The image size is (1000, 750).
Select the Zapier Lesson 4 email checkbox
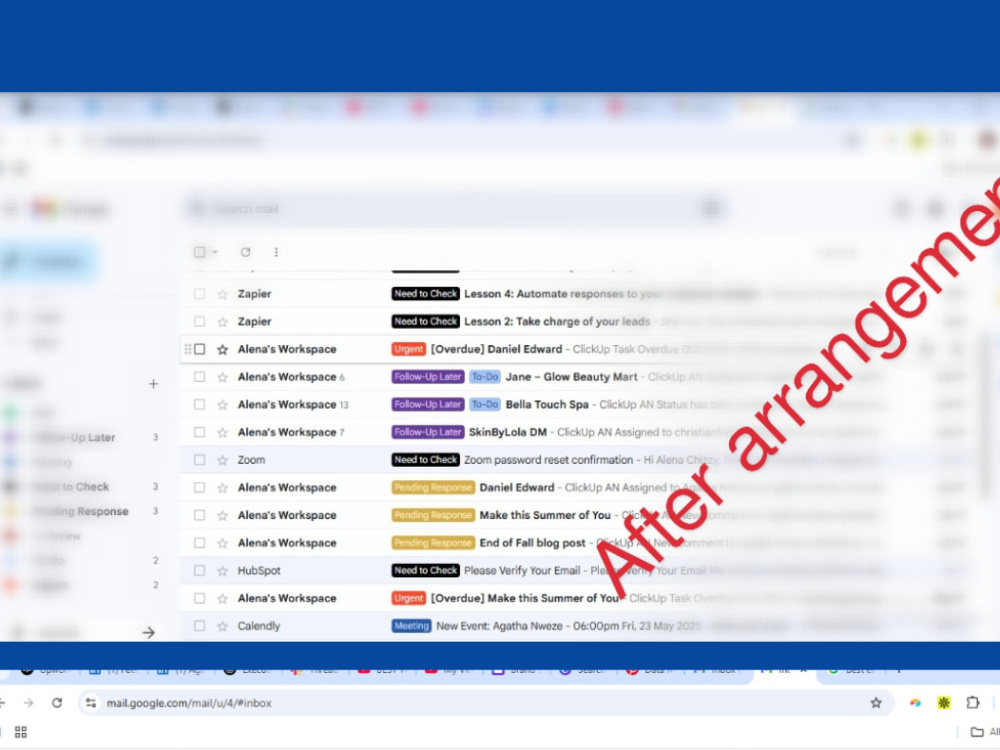pyautogui.click(x=200, y=294)
